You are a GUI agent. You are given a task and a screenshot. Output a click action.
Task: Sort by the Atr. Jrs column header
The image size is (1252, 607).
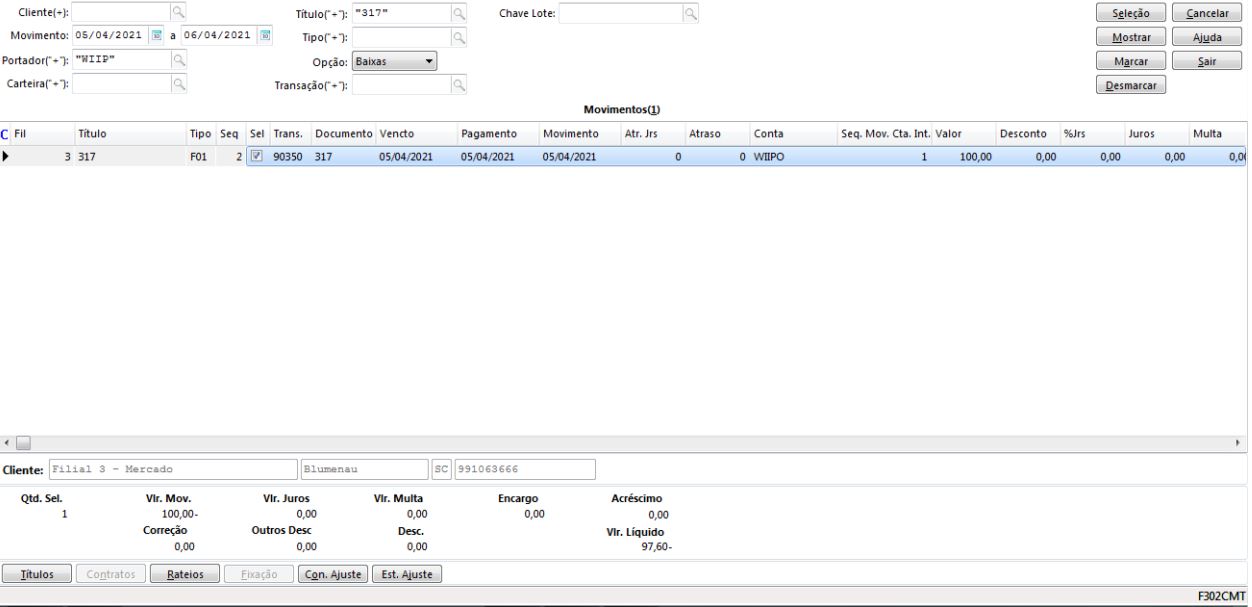coord(653,134)
